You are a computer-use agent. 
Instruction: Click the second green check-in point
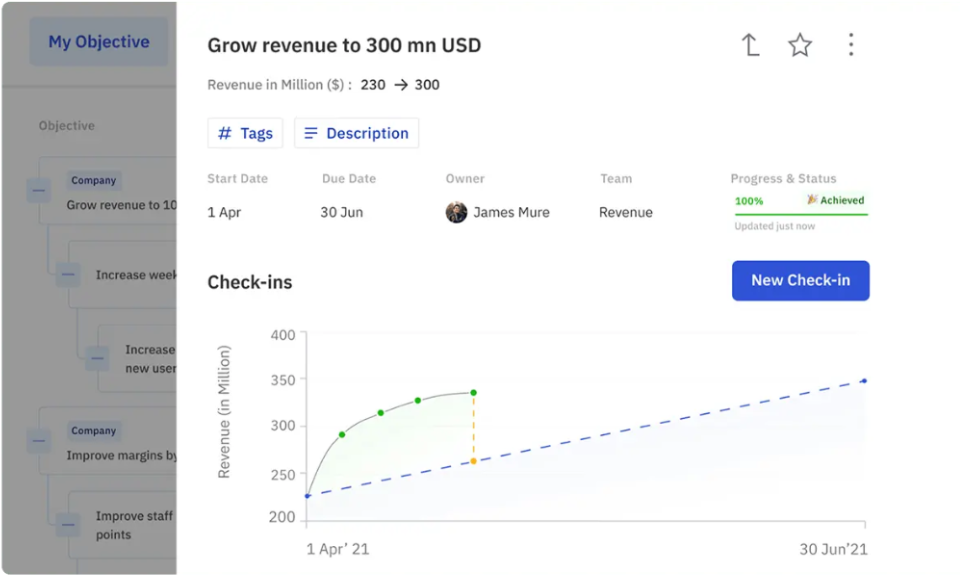(381, 413)
